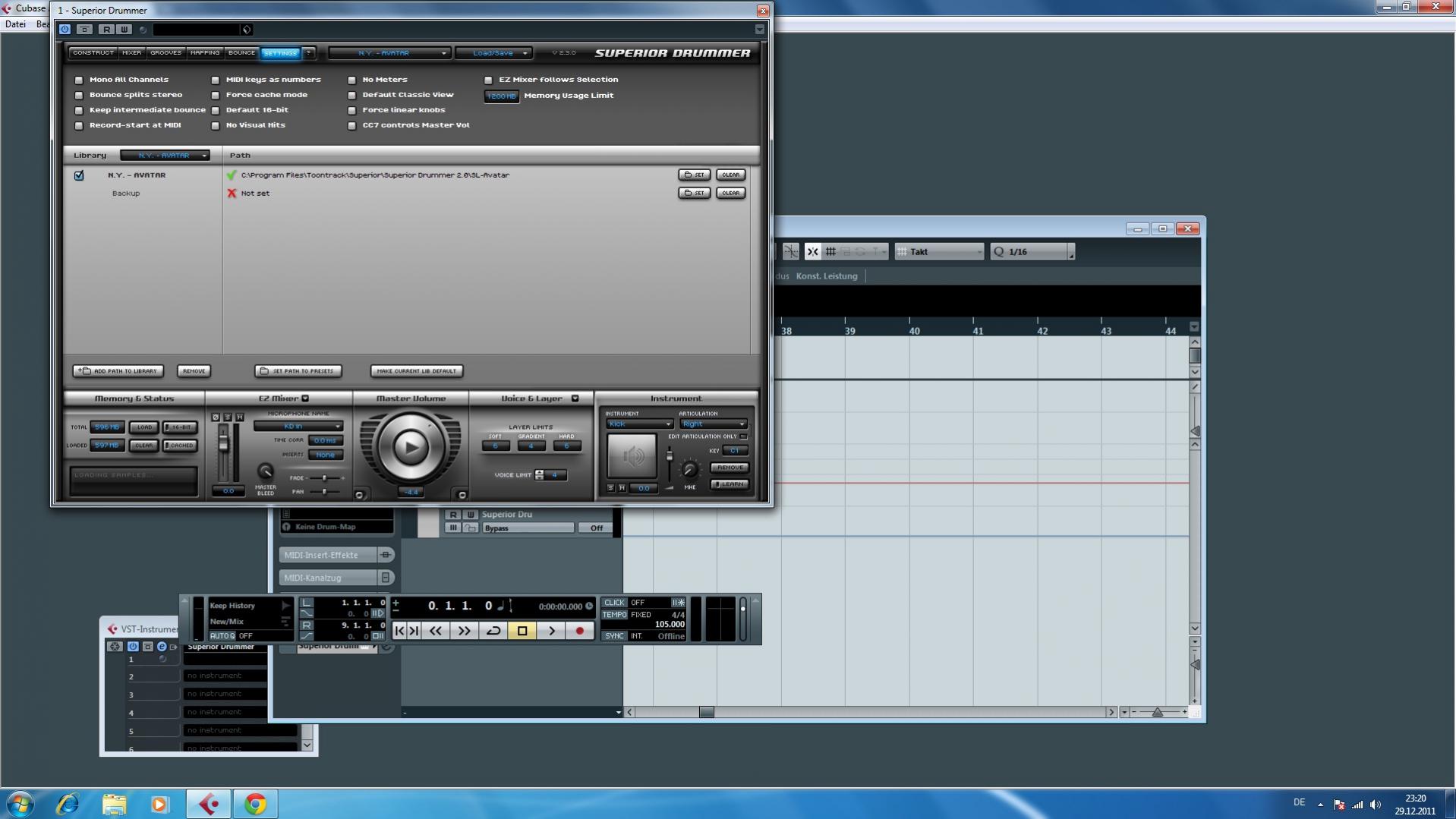
Task: Open Internet Explorer from the taskbar
Action: coord(68,804)
